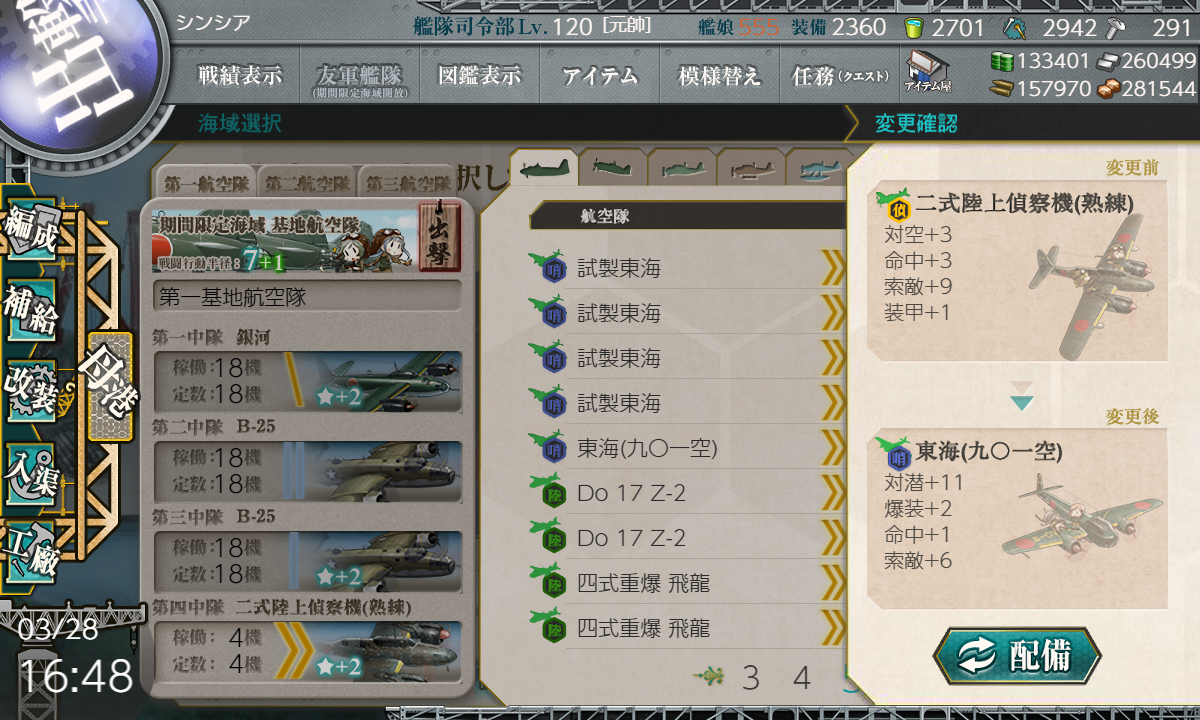Expand the fourth squadron change arrow
Viewport: 1200px width, 720px height.
pyautogui.click(x=293, y=650)
